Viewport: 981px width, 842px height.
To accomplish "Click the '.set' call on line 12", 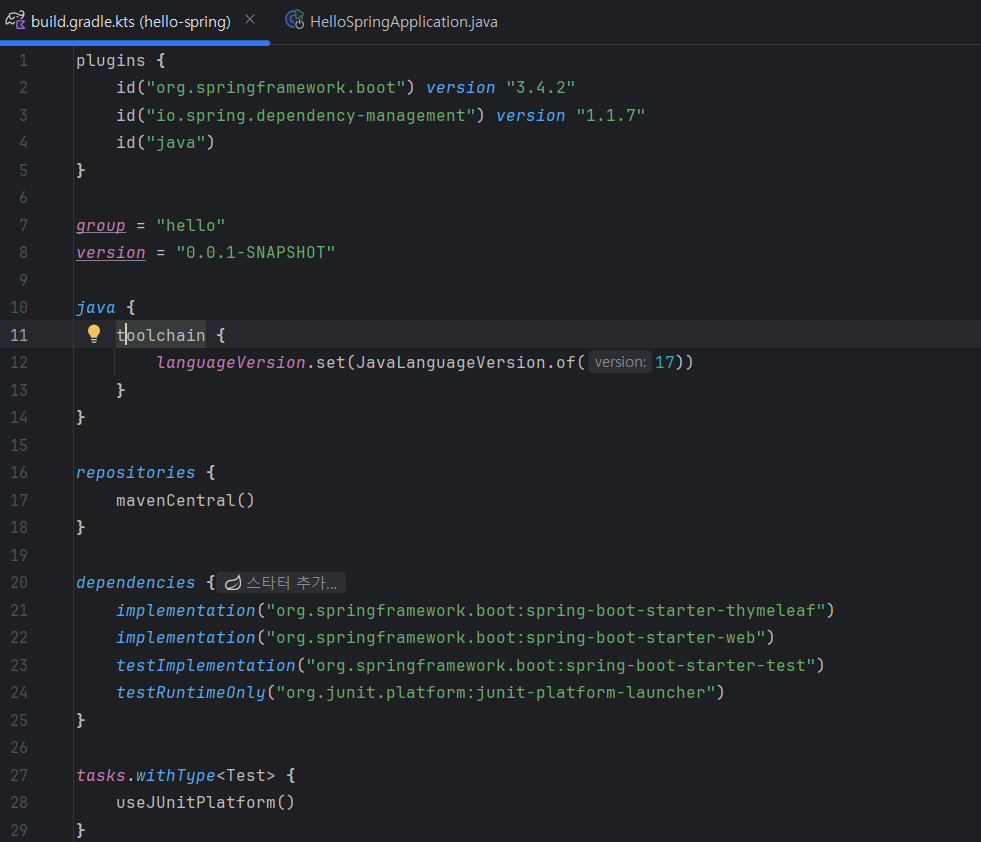I will (325, 363).
